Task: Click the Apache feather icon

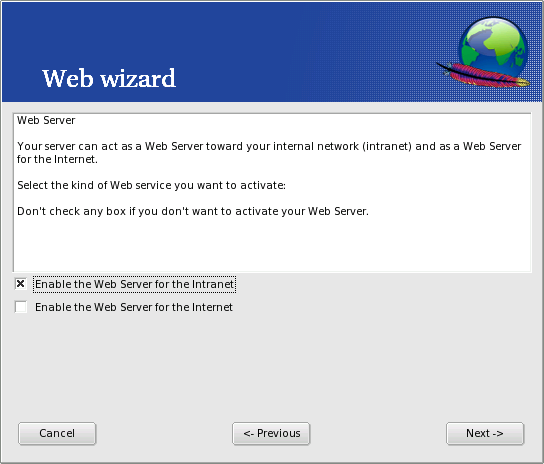Action: tap(483, 74)
